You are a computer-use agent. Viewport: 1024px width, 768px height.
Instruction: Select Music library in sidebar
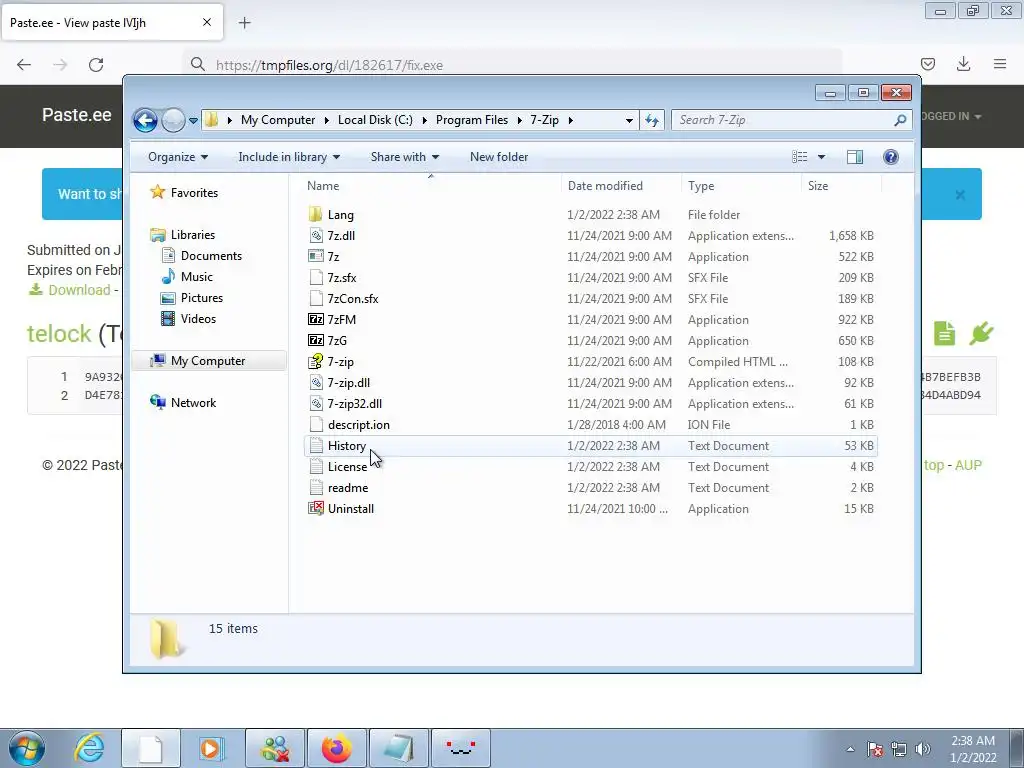click(197, 277)
